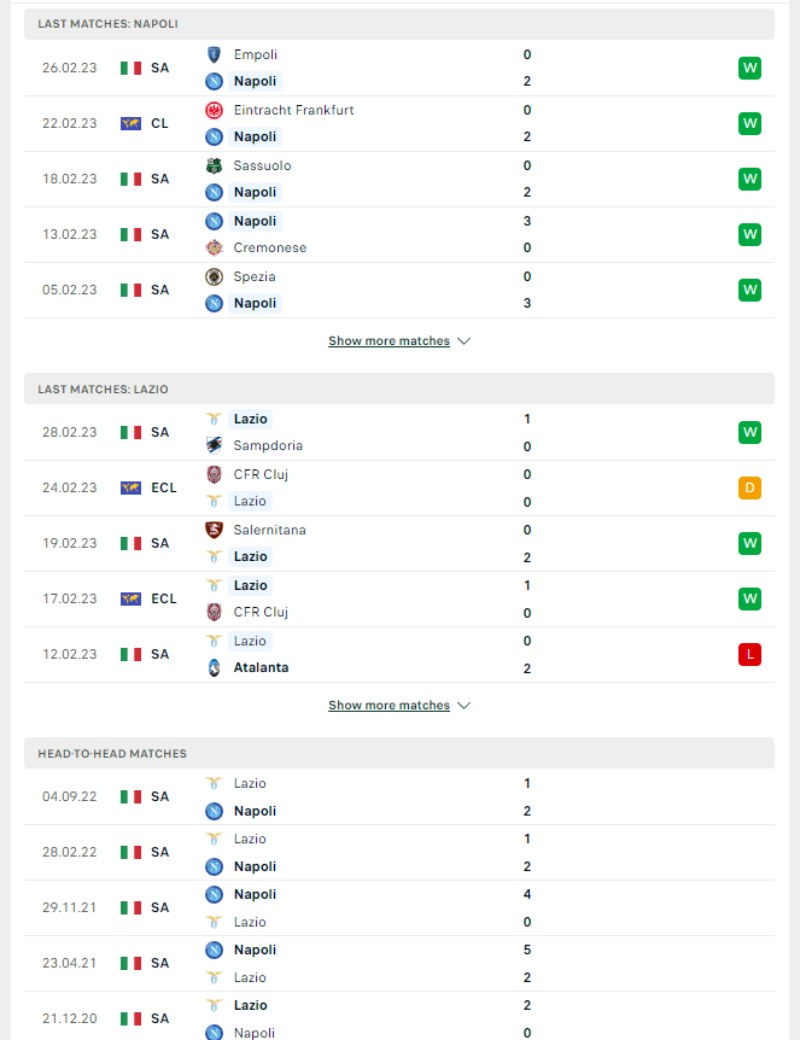Image resolution: width=800 pixels, height=1040 pixels.
Task: Click the Sassuolo team logo
Action: [214, 166]
